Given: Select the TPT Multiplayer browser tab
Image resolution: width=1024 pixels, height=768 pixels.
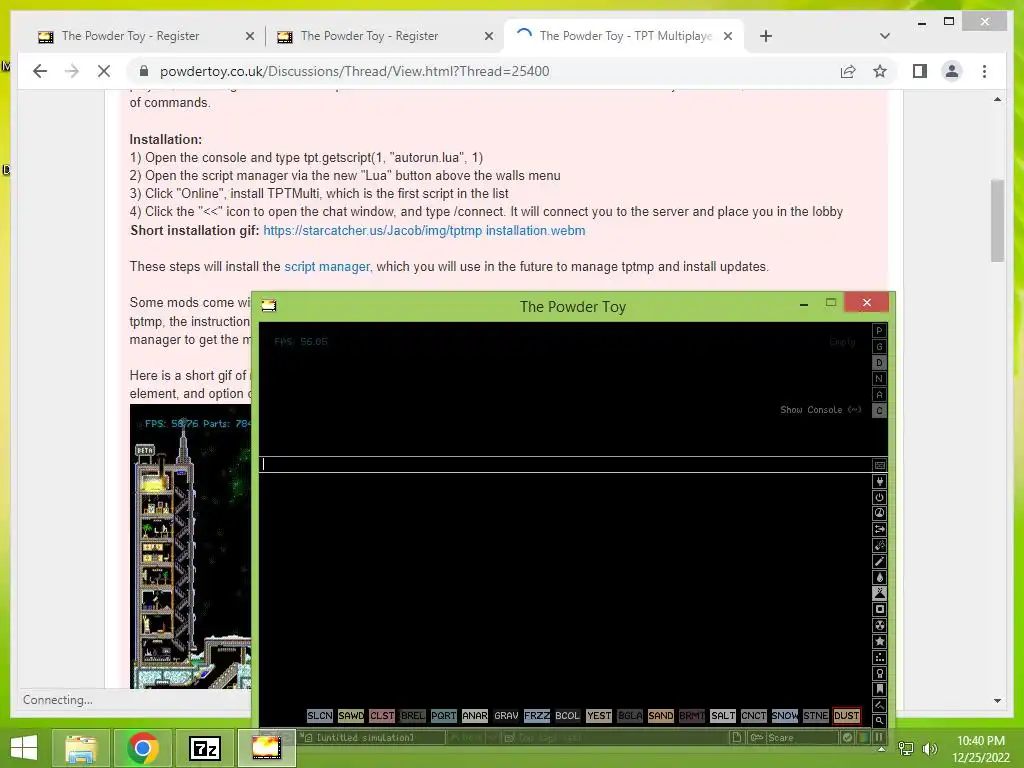Looking at the screenshot, I should click(x=624, y=36).
